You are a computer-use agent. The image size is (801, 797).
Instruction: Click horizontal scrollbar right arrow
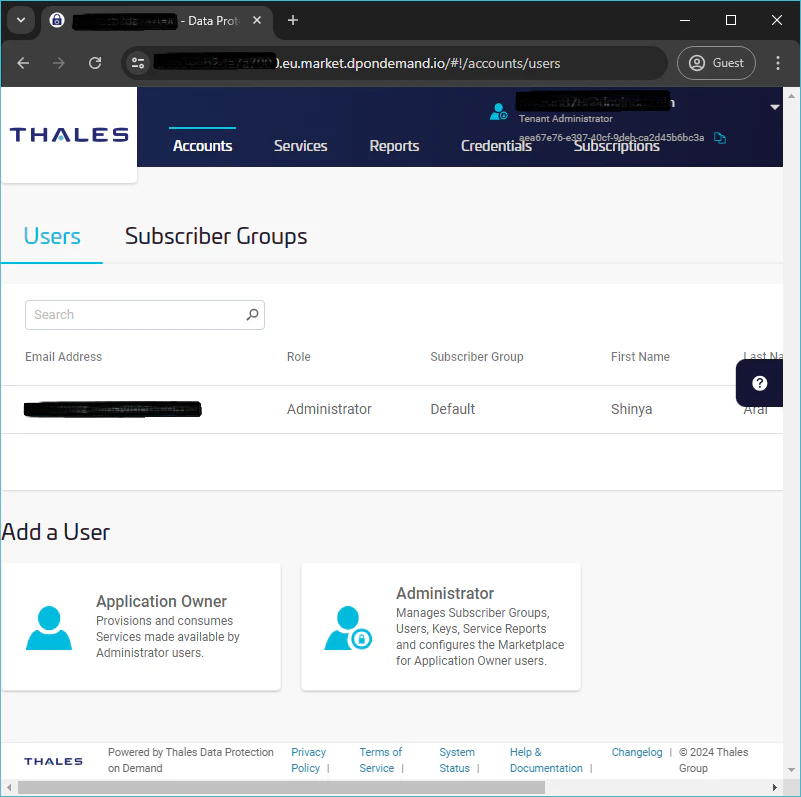[775, 787]
